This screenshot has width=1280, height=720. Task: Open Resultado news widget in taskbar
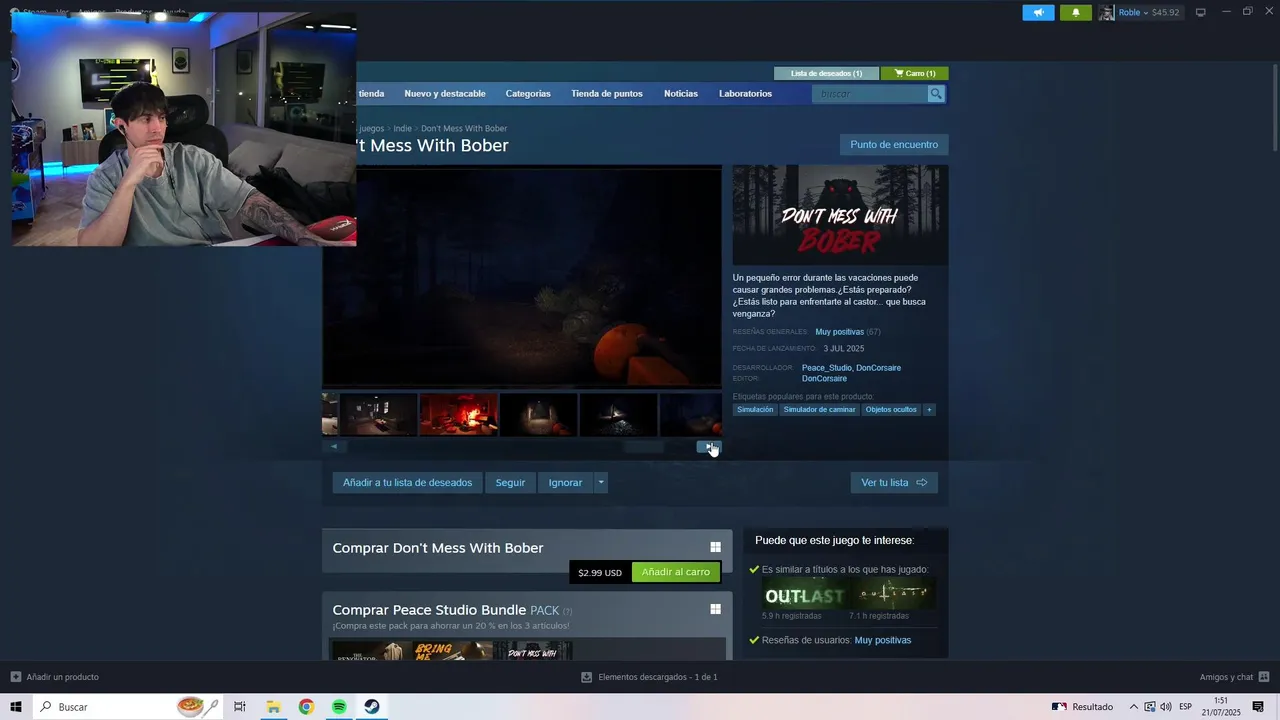(1082, 707)
